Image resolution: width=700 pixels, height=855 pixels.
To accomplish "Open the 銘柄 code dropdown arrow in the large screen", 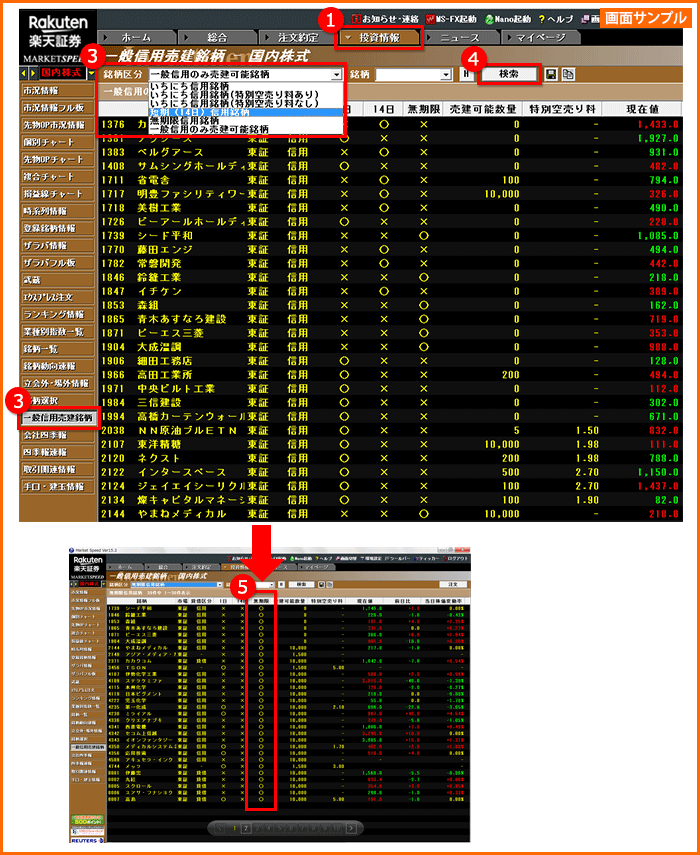I will [447, 75].
